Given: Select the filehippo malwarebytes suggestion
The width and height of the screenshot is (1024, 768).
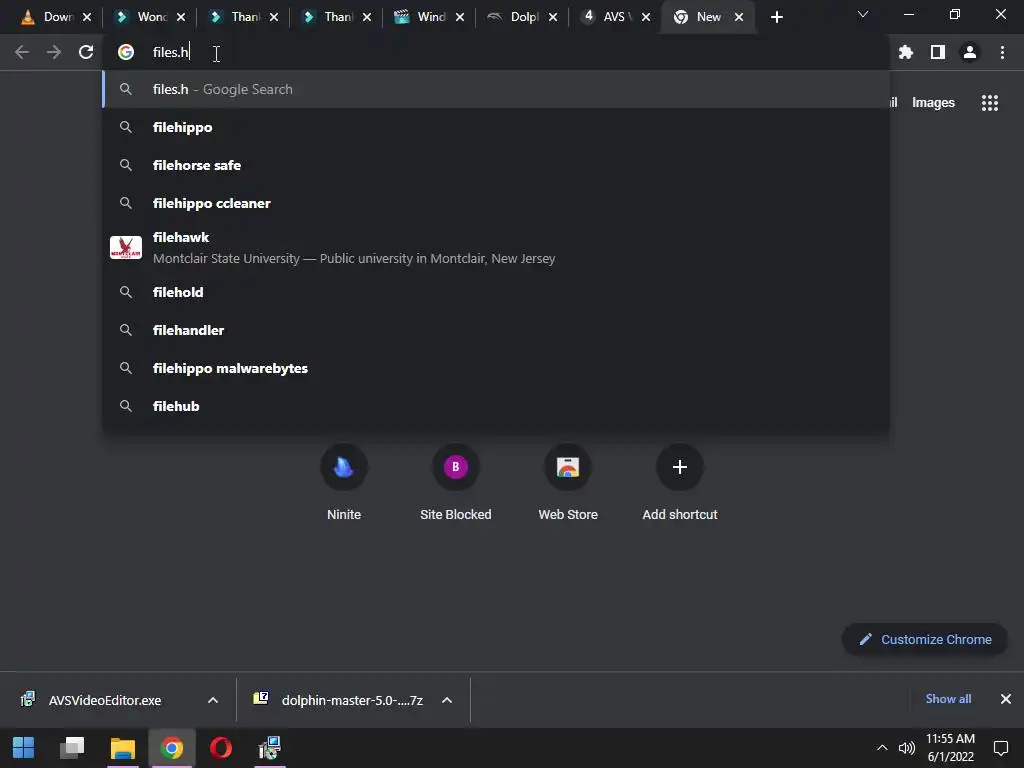Looking at the screenshot, I should pos(496,368).
